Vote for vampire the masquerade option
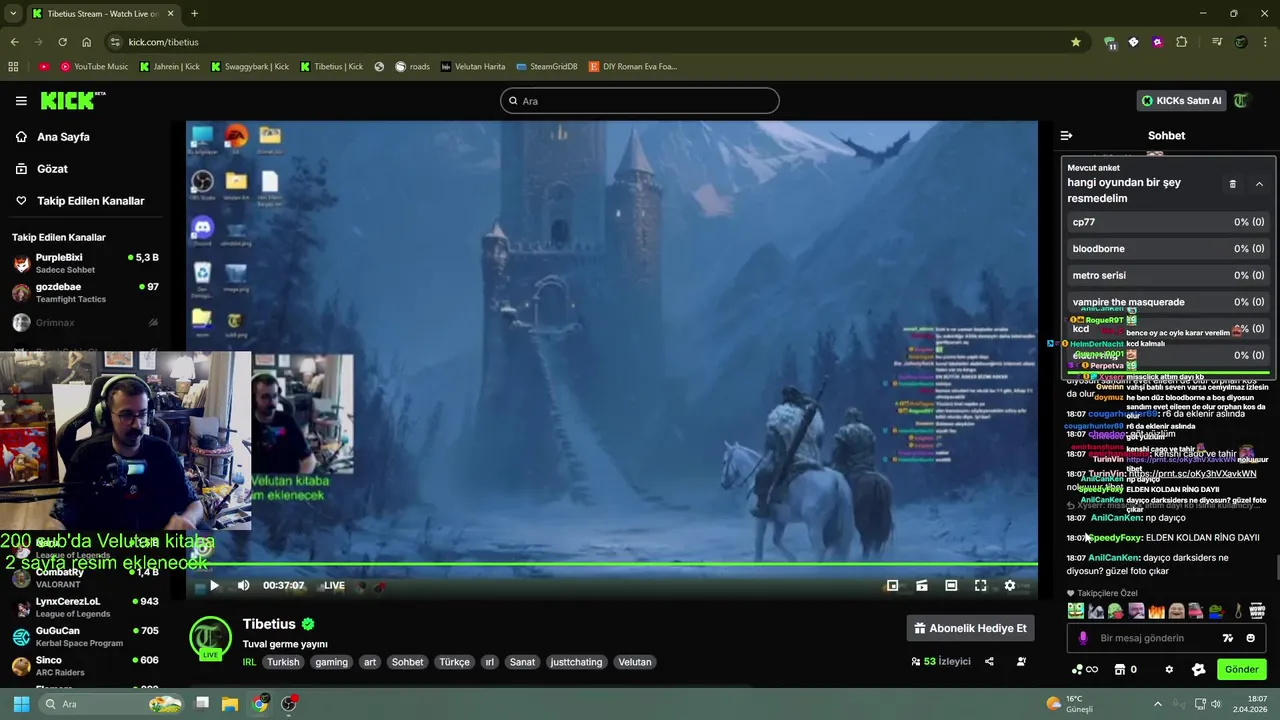 coord(1168,302)
